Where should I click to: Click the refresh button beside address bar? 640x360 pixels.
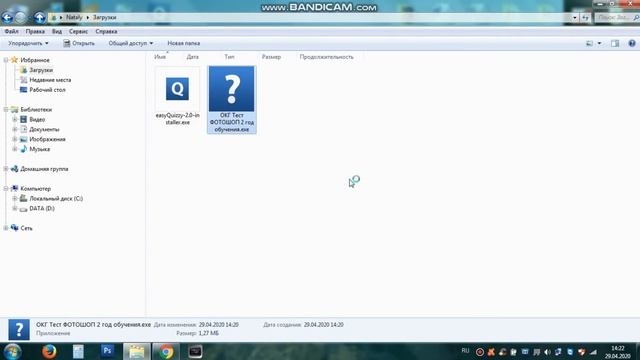[585, 18]
